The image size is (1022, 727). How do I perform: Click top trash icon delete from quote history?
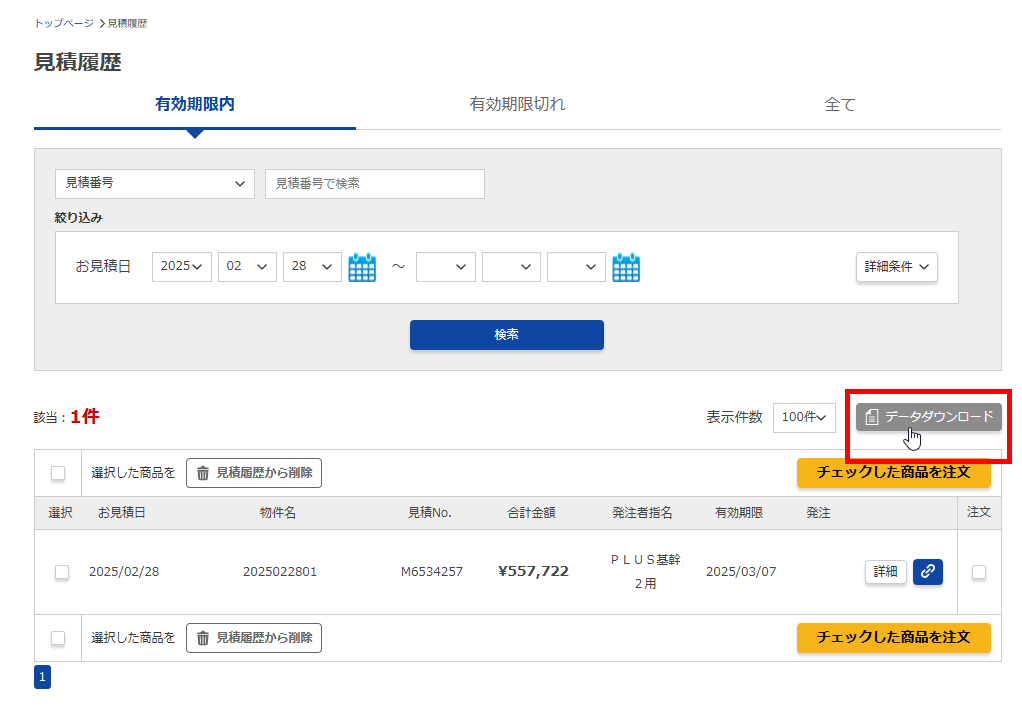pos(254,473)
